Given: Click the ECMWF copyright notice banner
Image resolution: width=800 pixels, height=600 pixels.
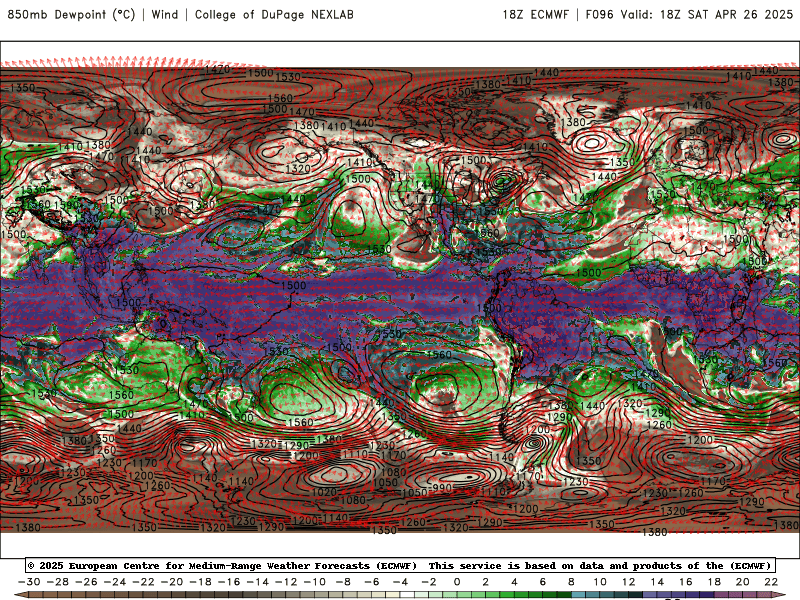Looking at the screenshot, I should tap(400, 565).
